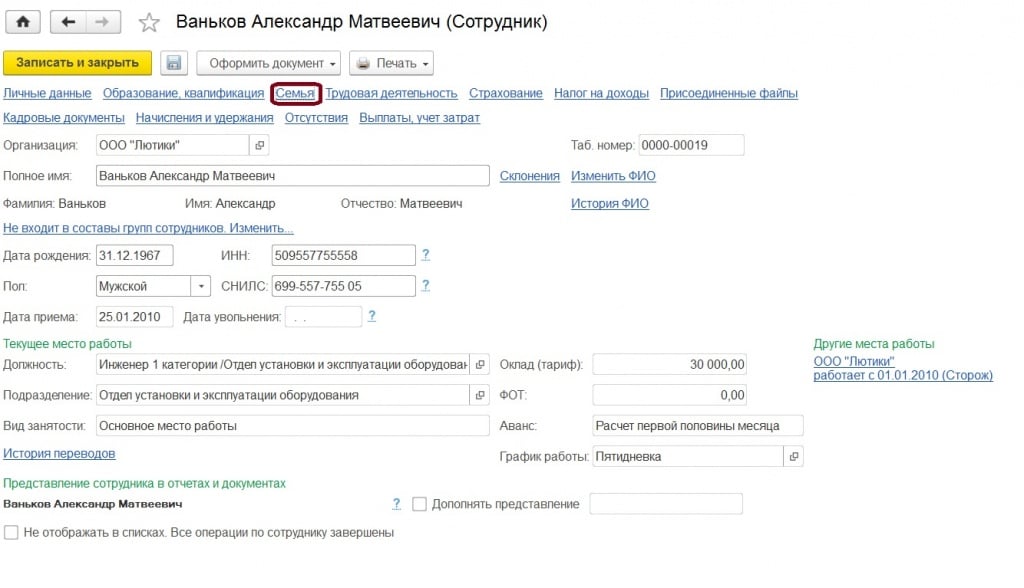Image resolution: width=1024 pixels, height=588 pixels.
Task: Open the Должность field selection icon
Action: (x=480, y=364)
